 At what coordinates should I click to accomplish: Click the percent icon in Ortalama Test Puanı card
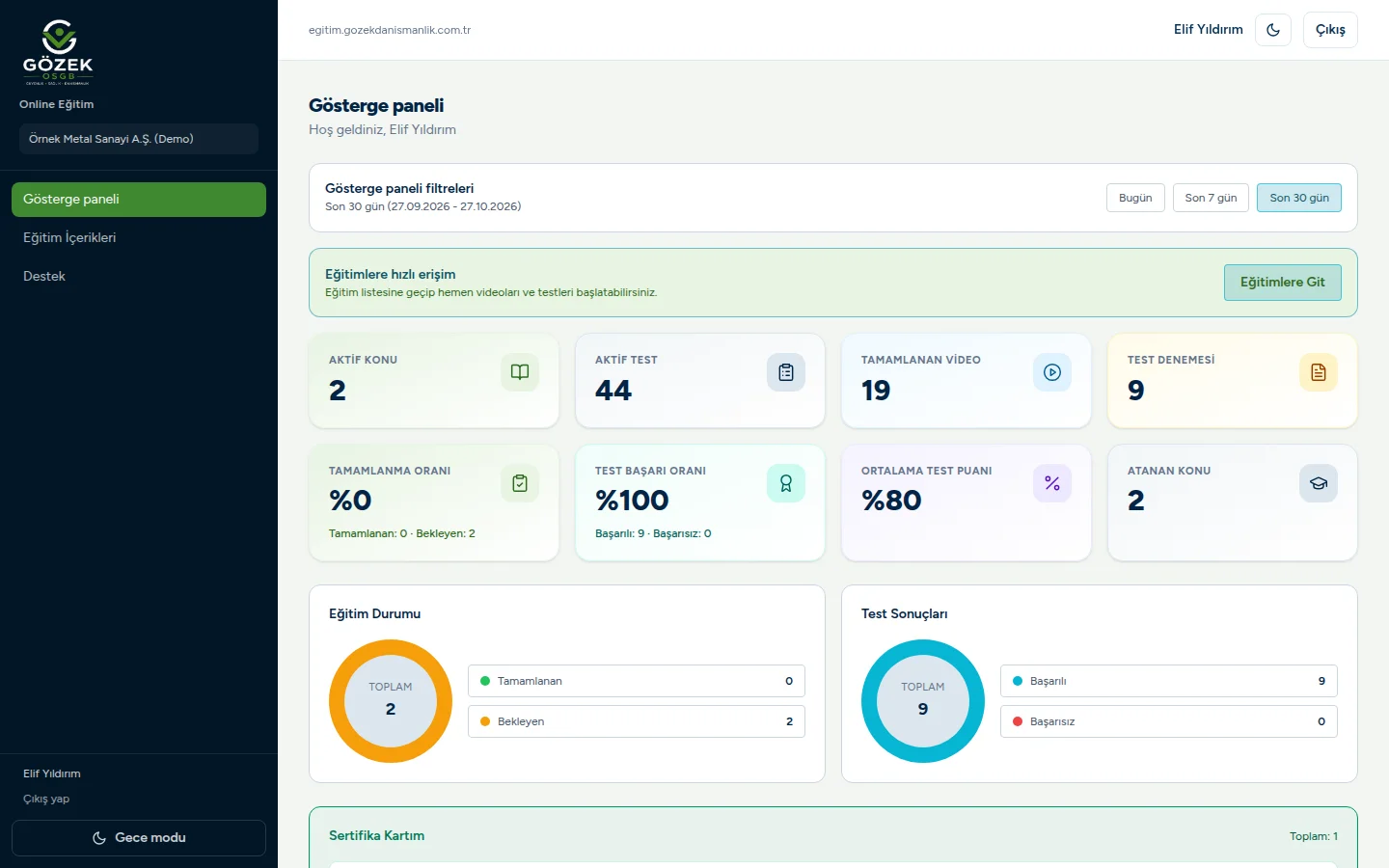coord(1052,483)
